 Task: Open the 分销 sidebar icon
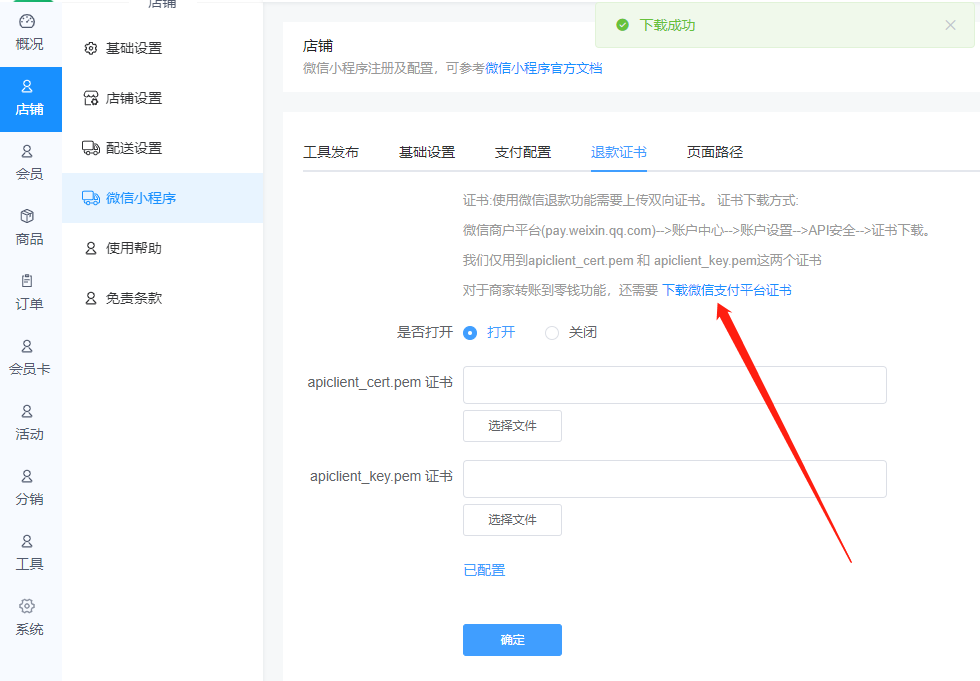point(27,476)
